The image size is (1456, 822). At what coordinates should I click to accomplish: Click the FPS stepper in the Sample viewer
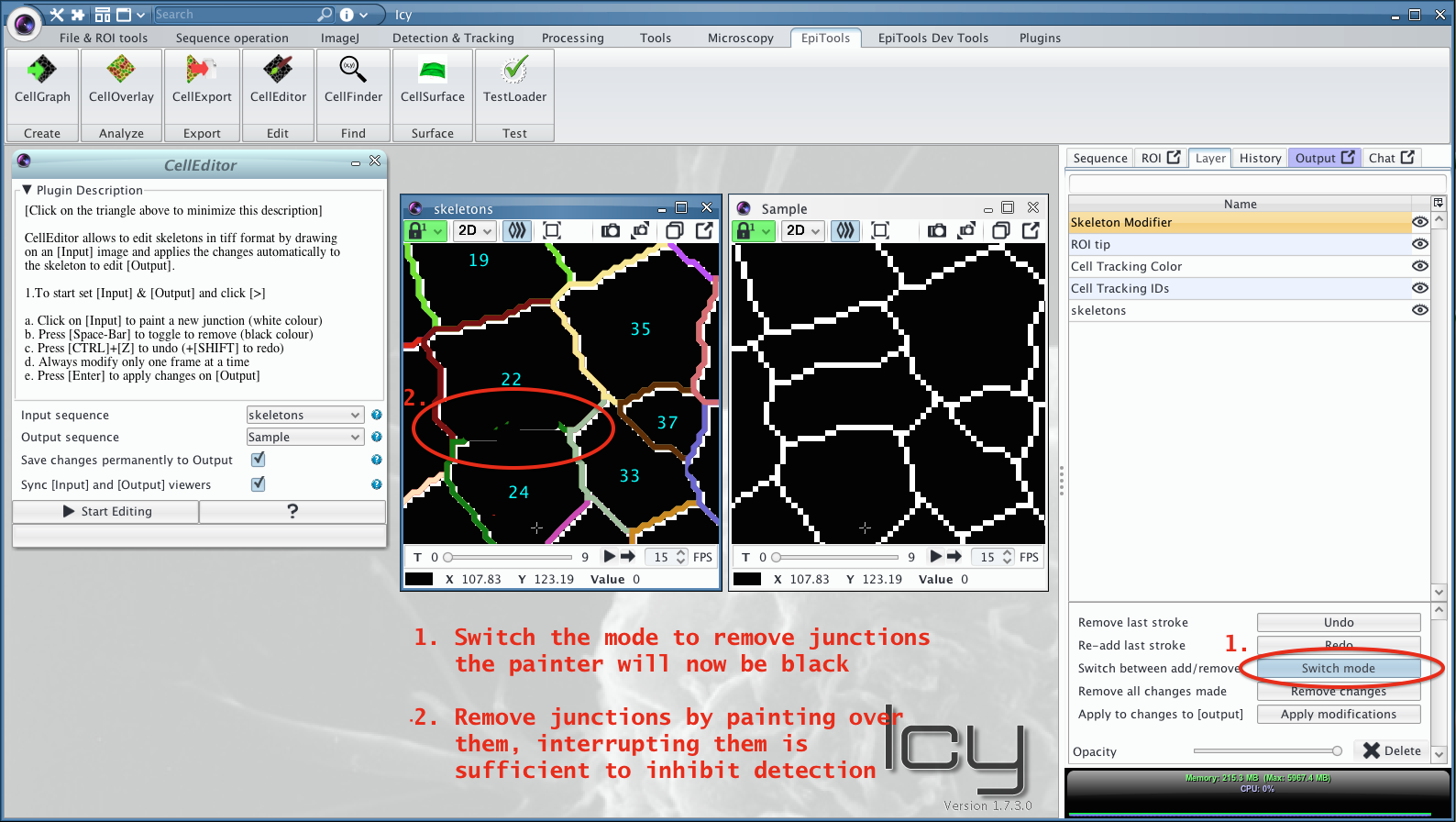[x=1007, y=557]
